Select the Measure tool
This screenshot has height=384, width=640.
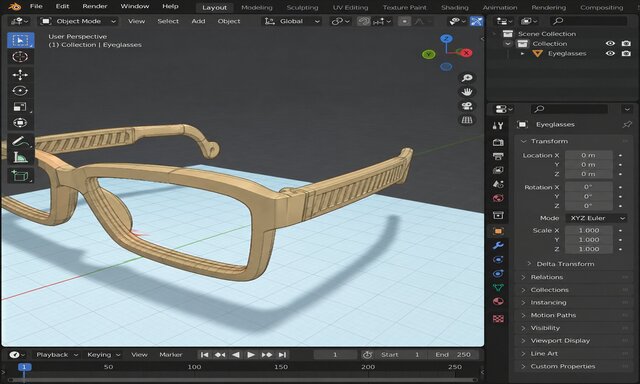(x=20, y=157)
